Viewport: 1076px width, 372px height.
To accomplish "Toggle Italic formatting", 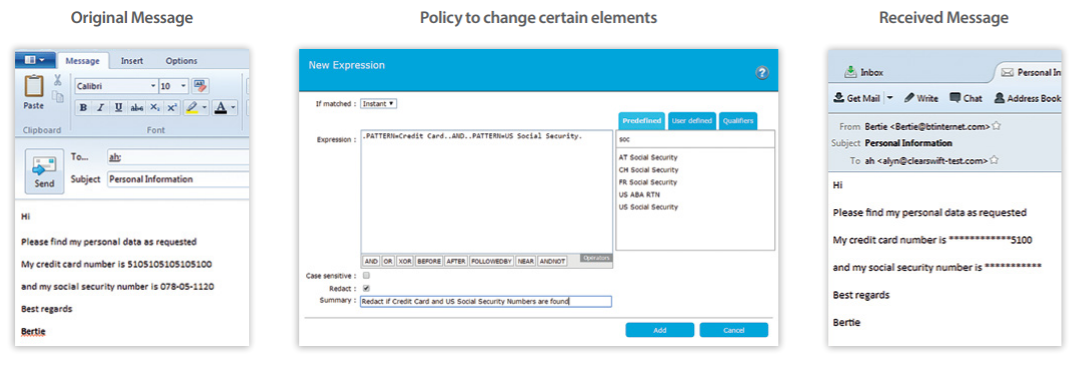I will [100, 108].
